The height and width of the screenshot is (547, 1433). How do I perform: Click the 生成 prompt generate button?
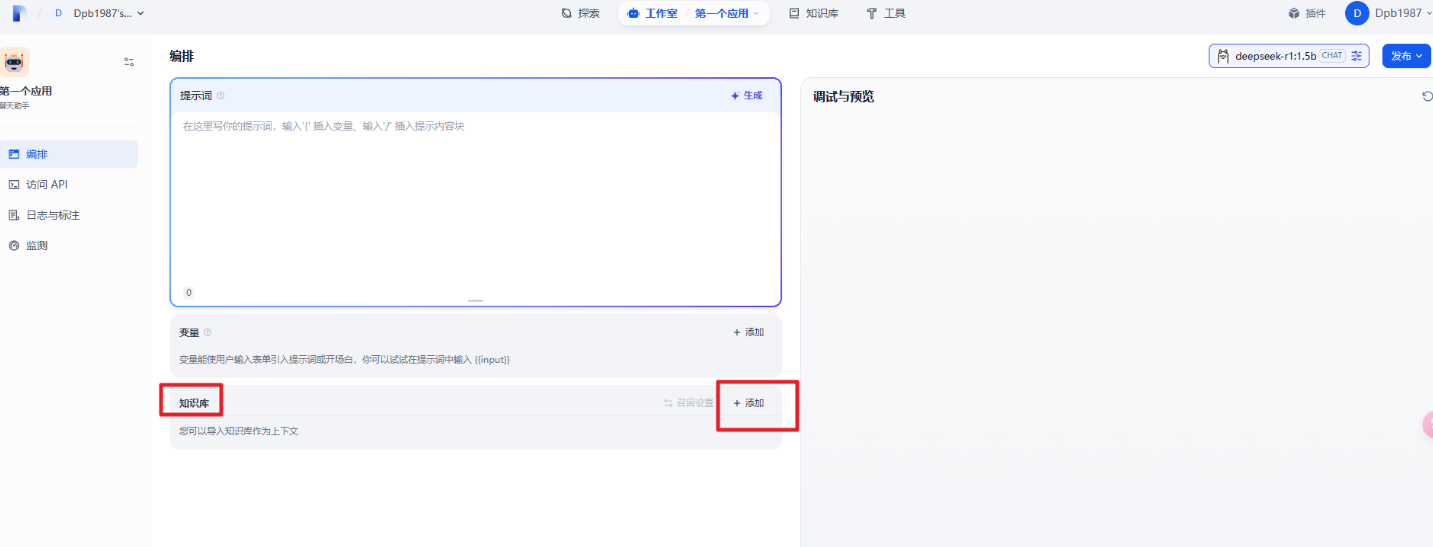click(x=746, y=95)
